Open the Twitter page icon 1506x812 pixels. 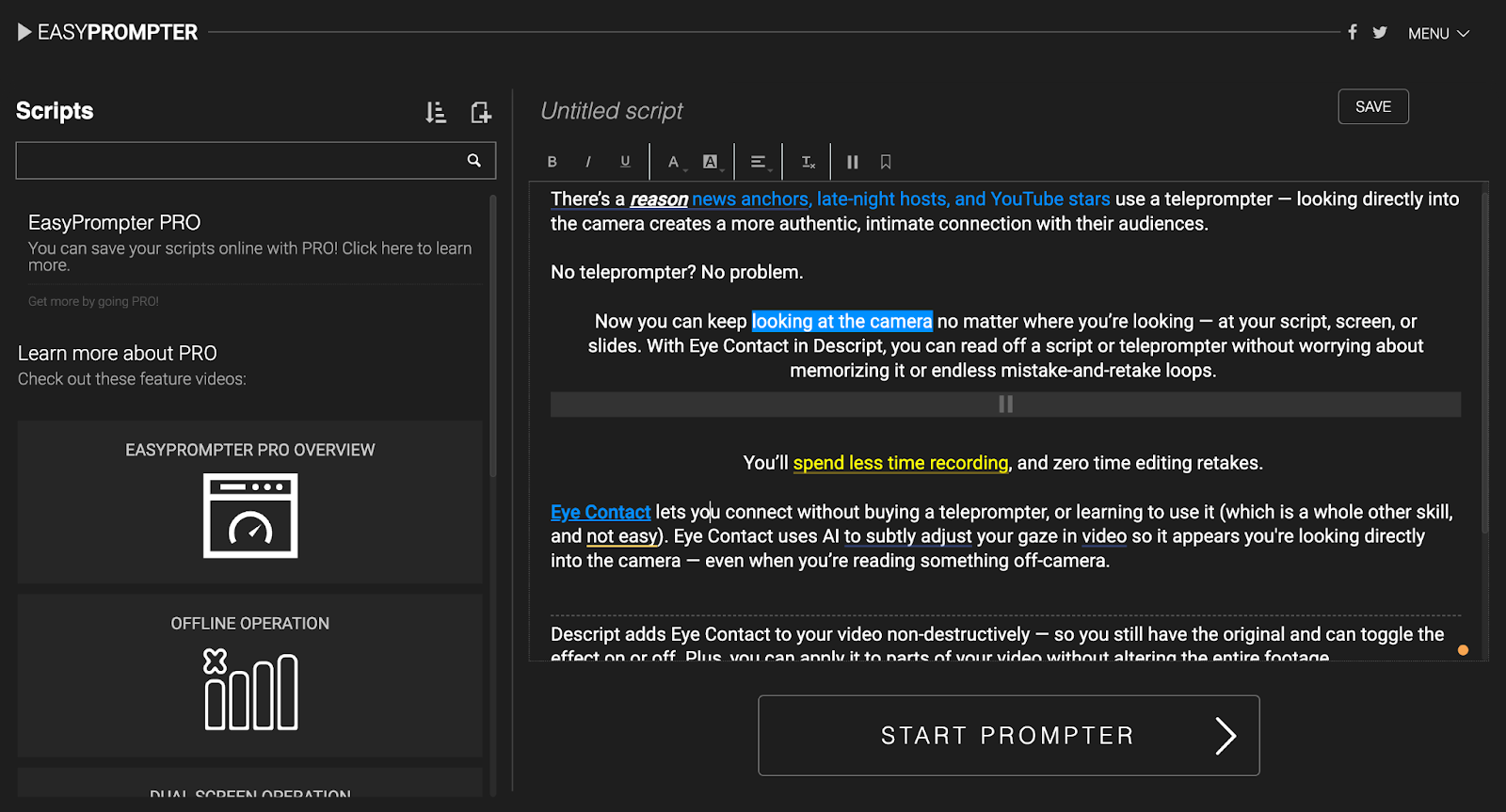tap(1380, 32)
